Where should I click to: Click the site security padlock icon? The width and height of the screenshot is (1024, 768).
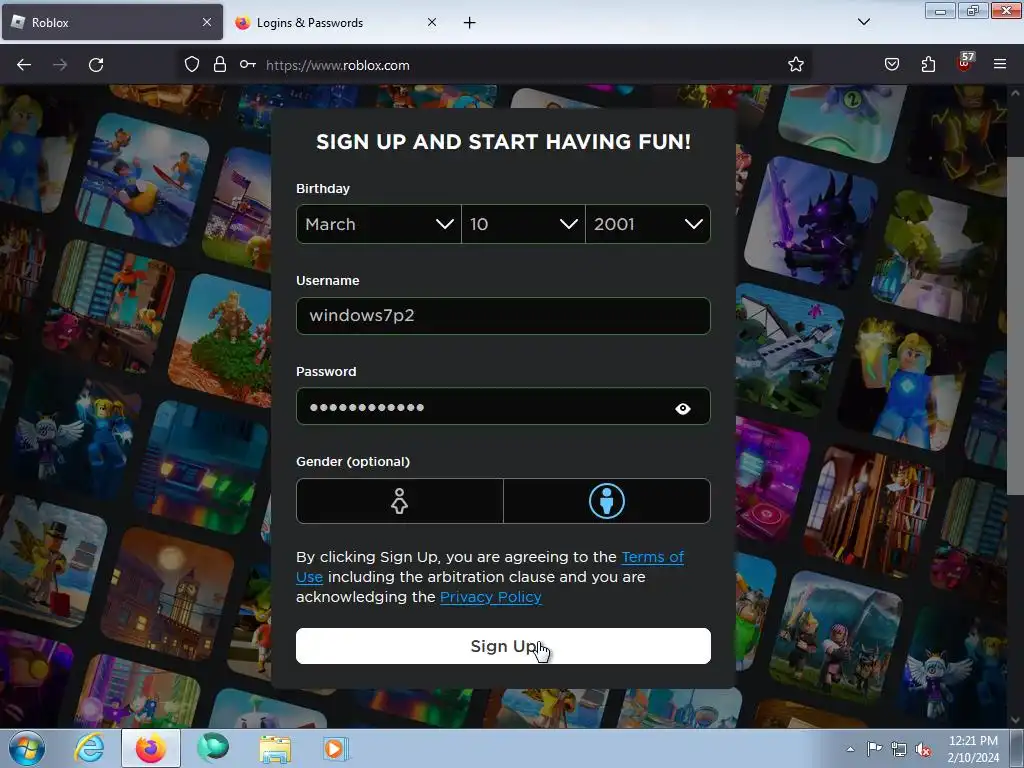[x=220, y=64]
